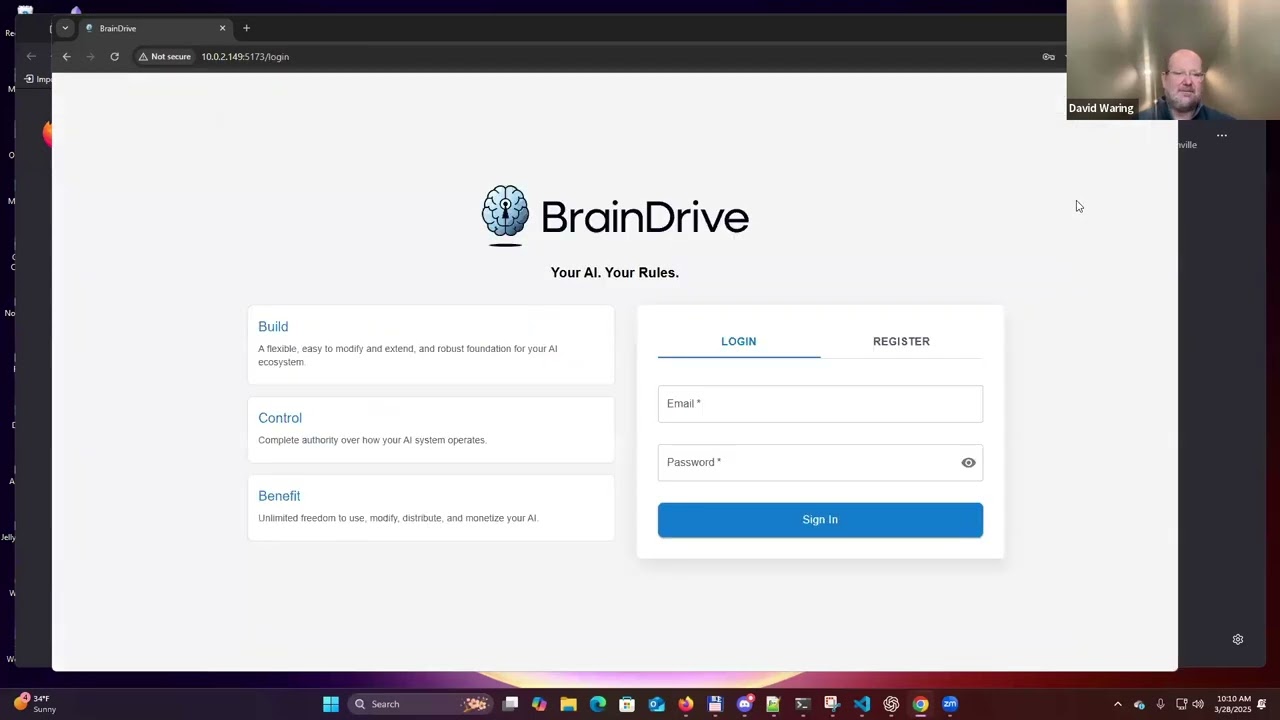
Task: Expand the system tray hidden icons
Action: point(1118,704)
